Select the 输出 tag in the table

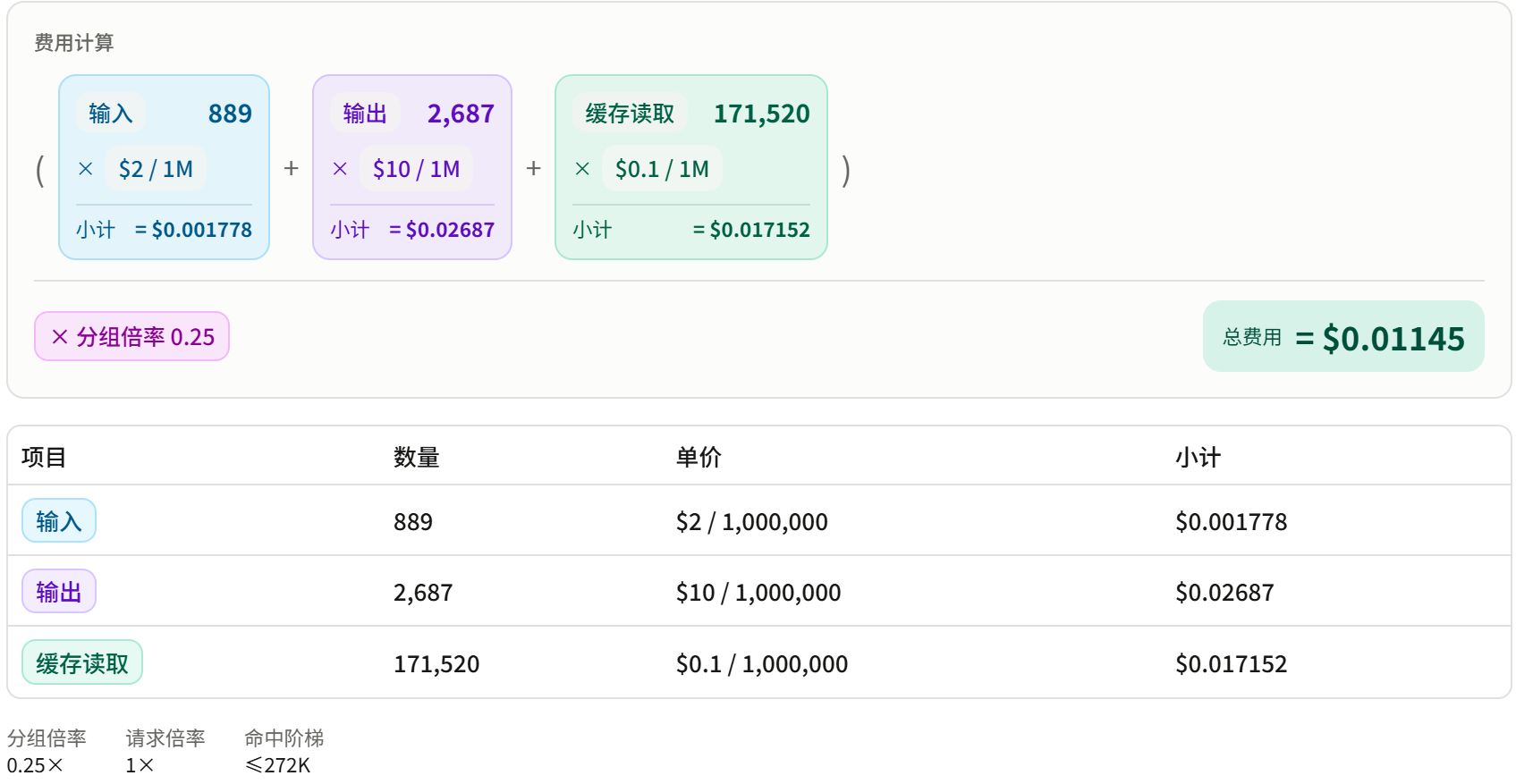click(x=59, y=591)
